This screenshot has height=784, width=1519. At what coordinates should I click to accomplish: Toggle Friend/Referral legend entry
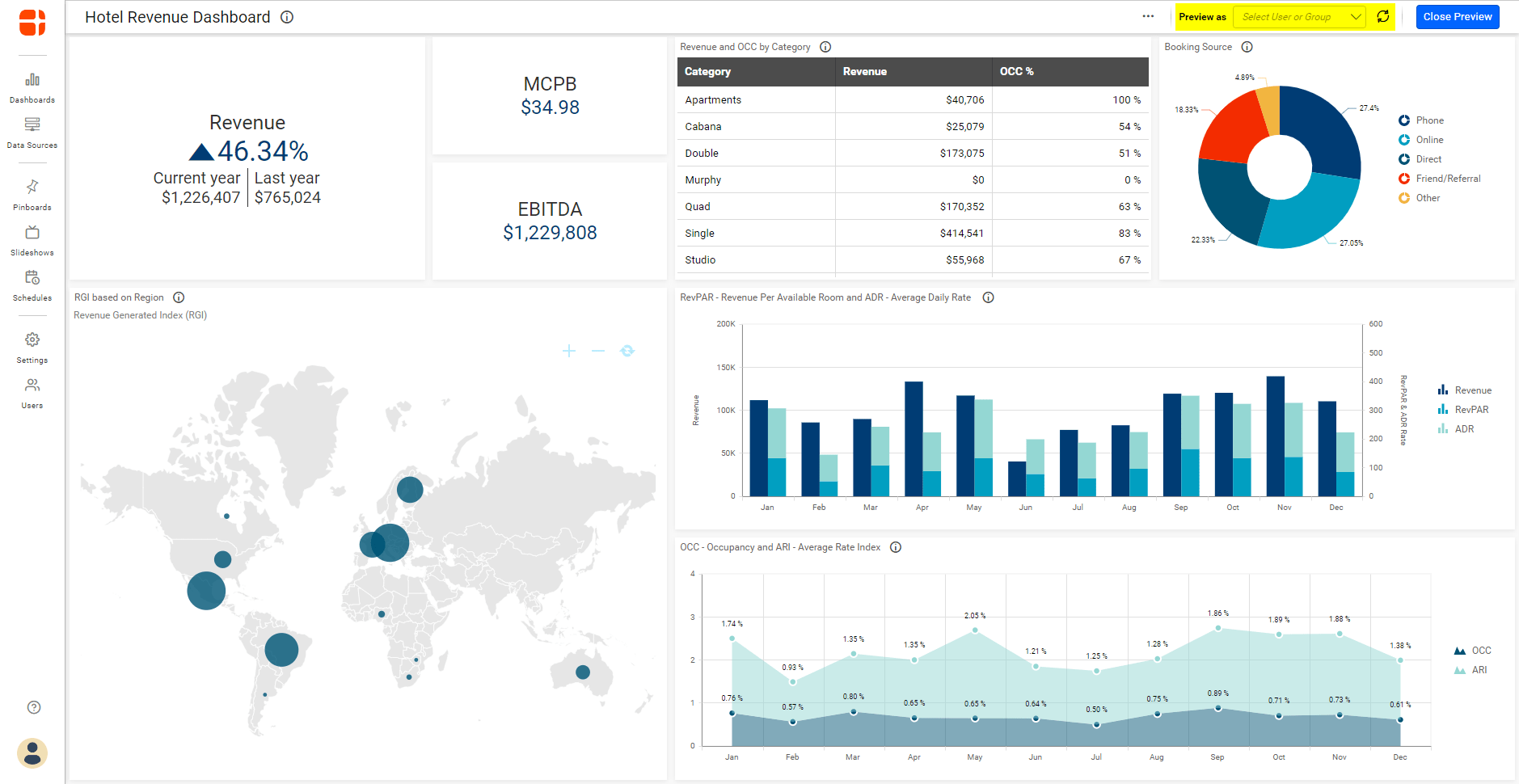point(1447,179)
